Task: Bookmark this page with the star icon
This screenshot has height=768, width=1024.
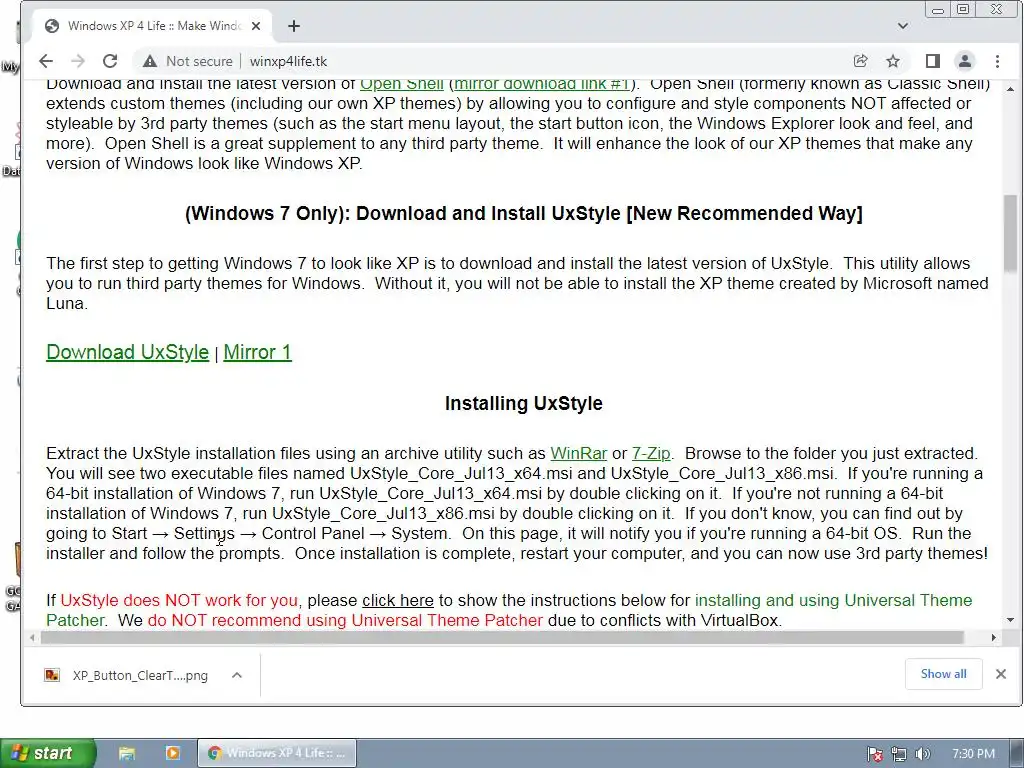Action: coord(893,61)
